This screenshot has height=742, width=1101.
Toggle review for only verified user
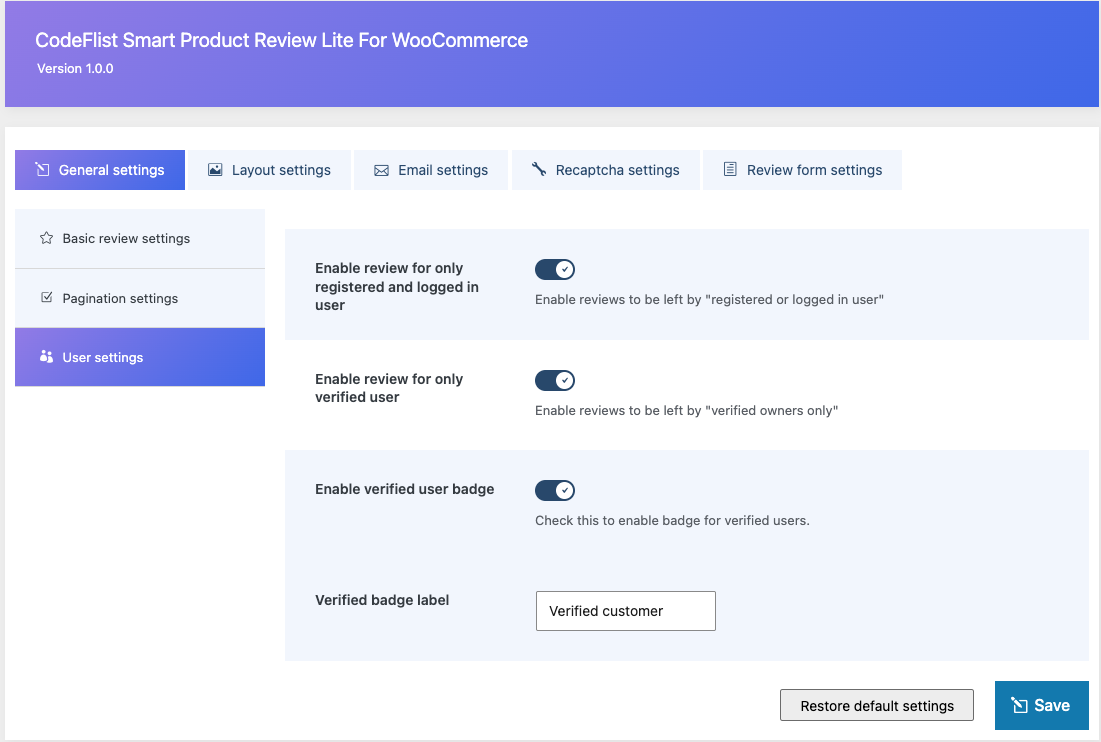tap(555, 380)
